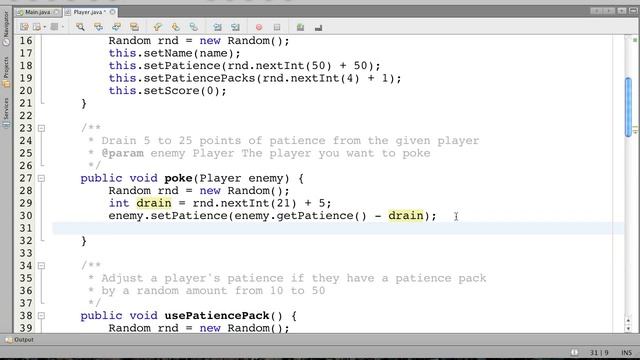This screenshot has height=360, width=640.
Task: Click the vertical scrollbar thumb
Action: point(628,107)
